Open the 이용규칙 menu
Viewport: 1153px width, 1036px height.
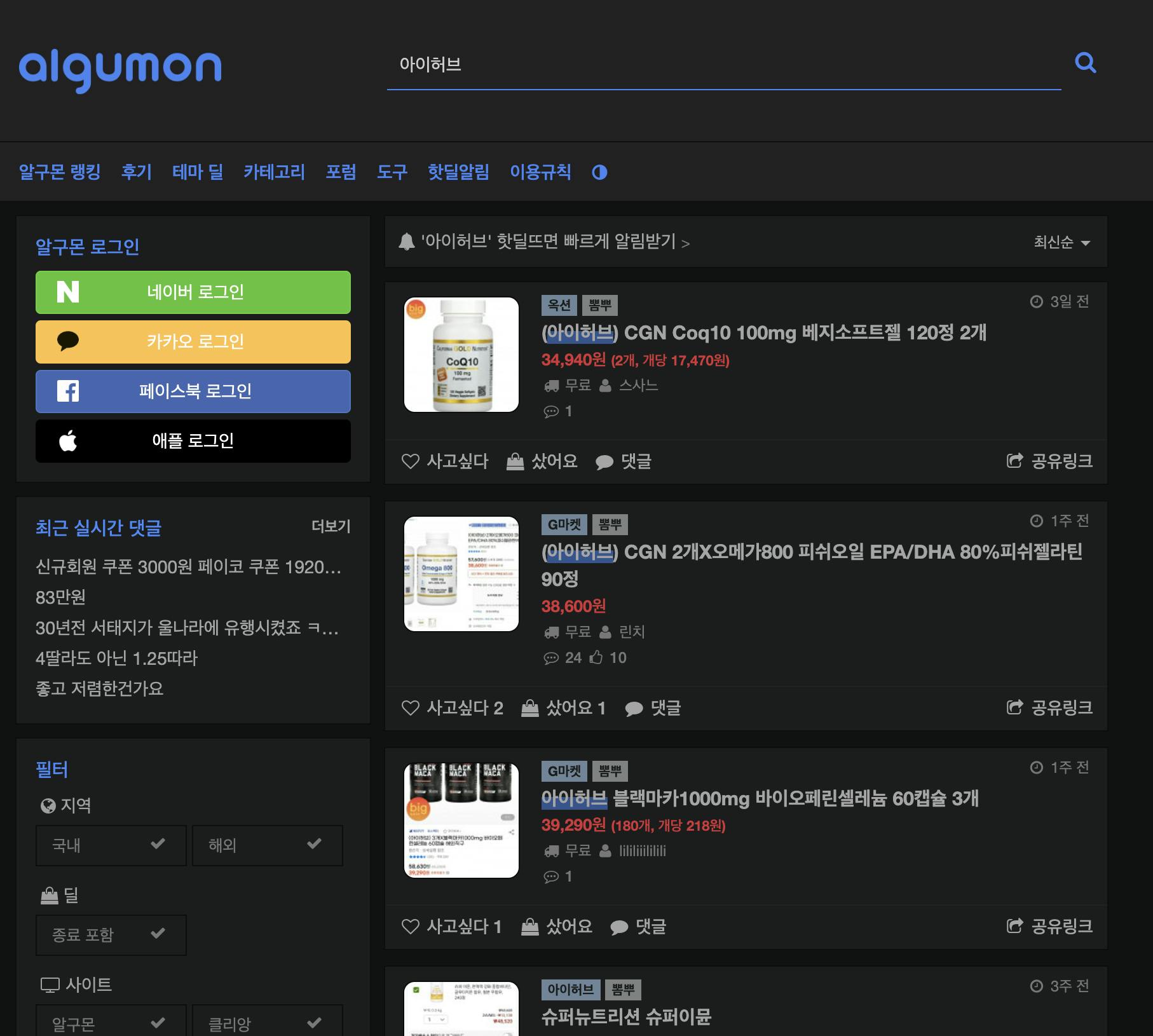(x=541, y=172)
